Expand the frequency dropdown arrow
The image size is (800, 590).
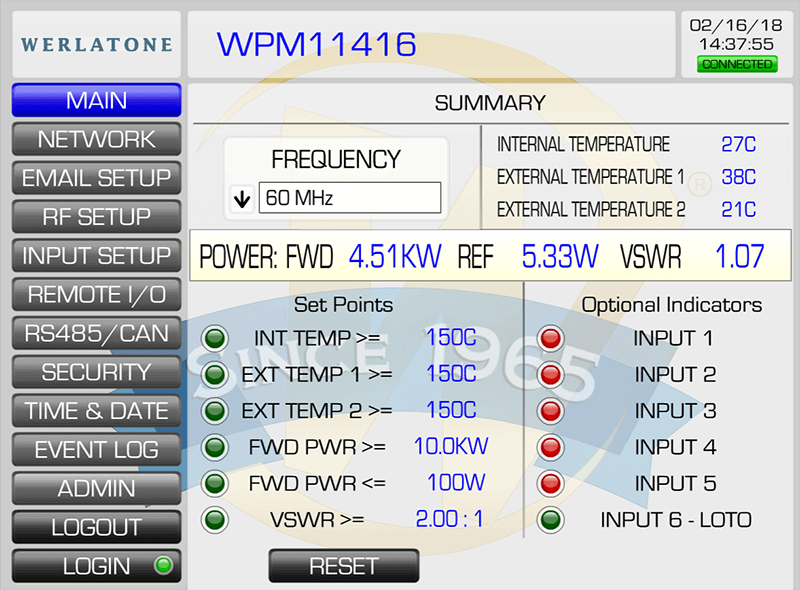(242, 199)
